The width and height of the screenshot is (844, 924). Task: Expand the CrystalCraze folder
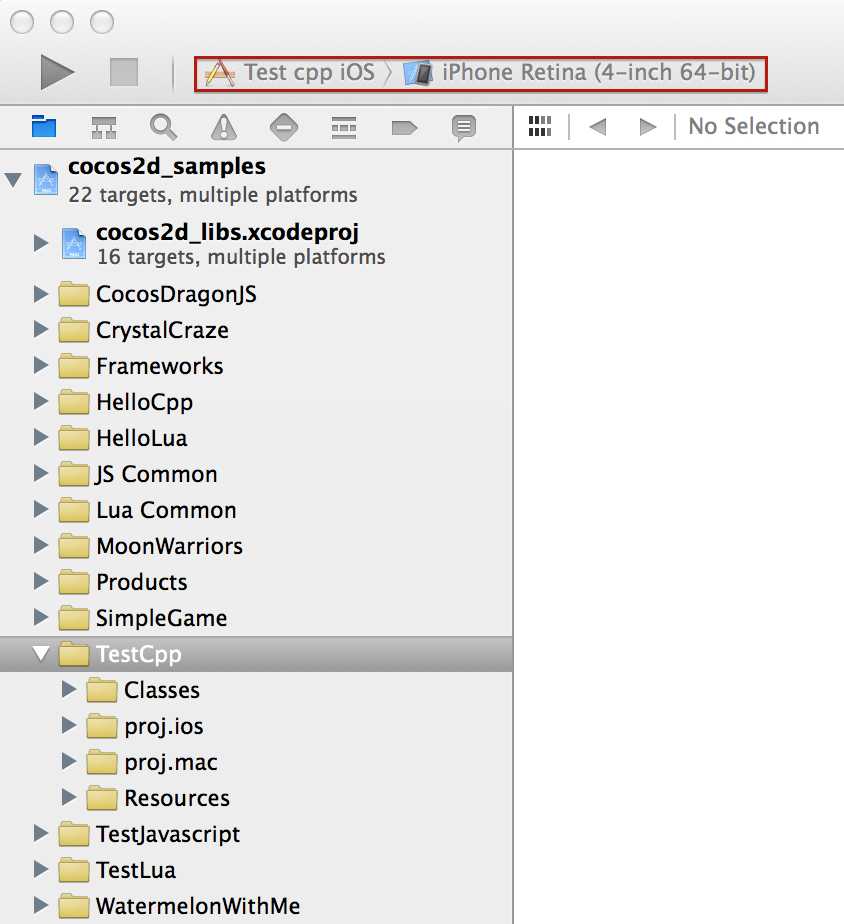click(x=41, y=329)
